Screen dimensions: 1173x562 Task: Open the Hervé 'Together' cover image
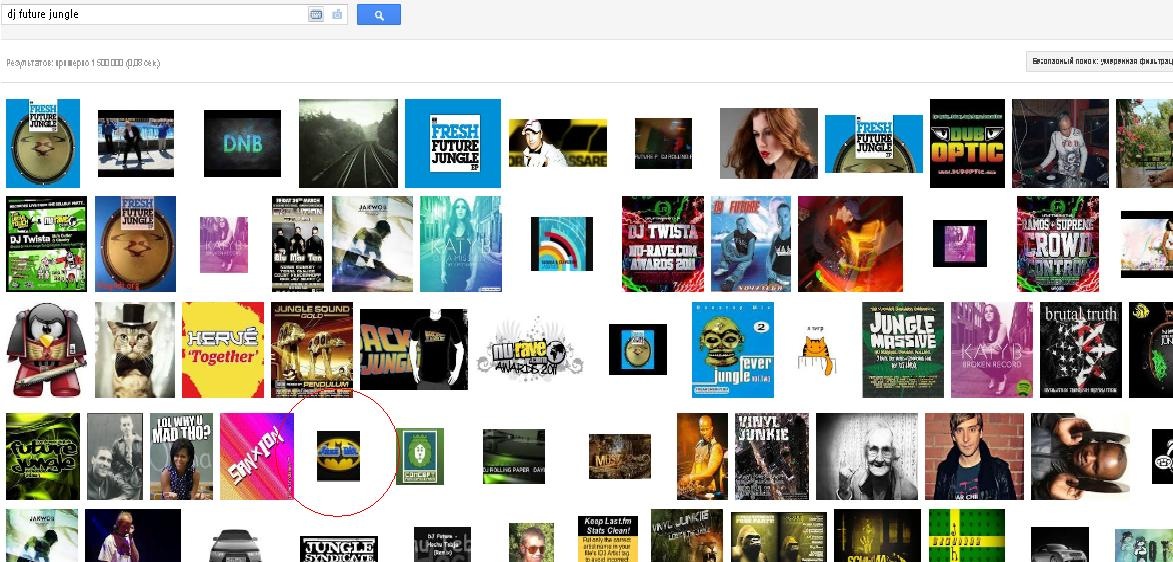[223, 349]
